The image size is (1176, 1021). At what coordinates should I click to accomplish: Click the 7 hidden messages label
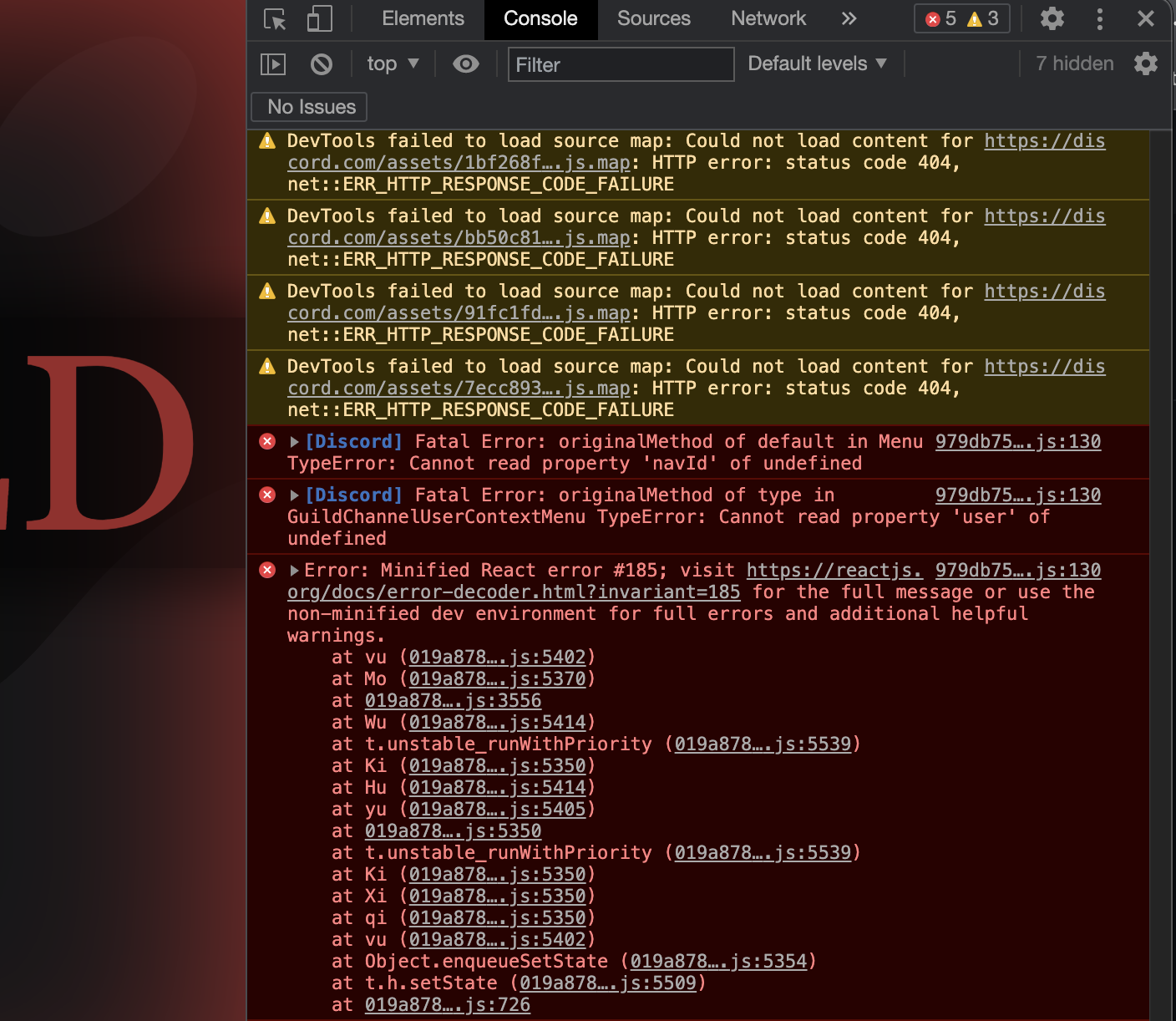[1075, 64]
